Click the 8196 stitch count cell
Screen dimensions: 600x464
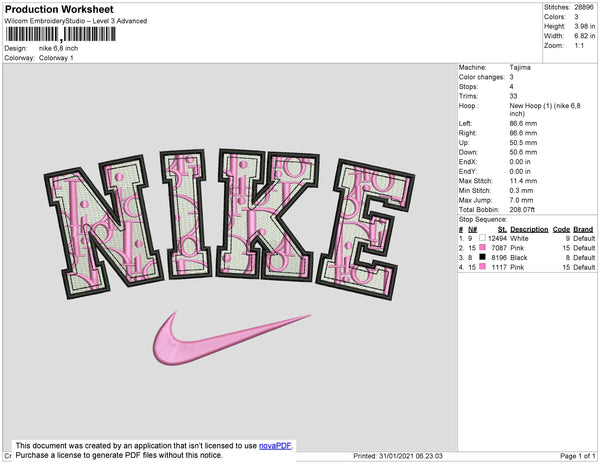point(499,257)
